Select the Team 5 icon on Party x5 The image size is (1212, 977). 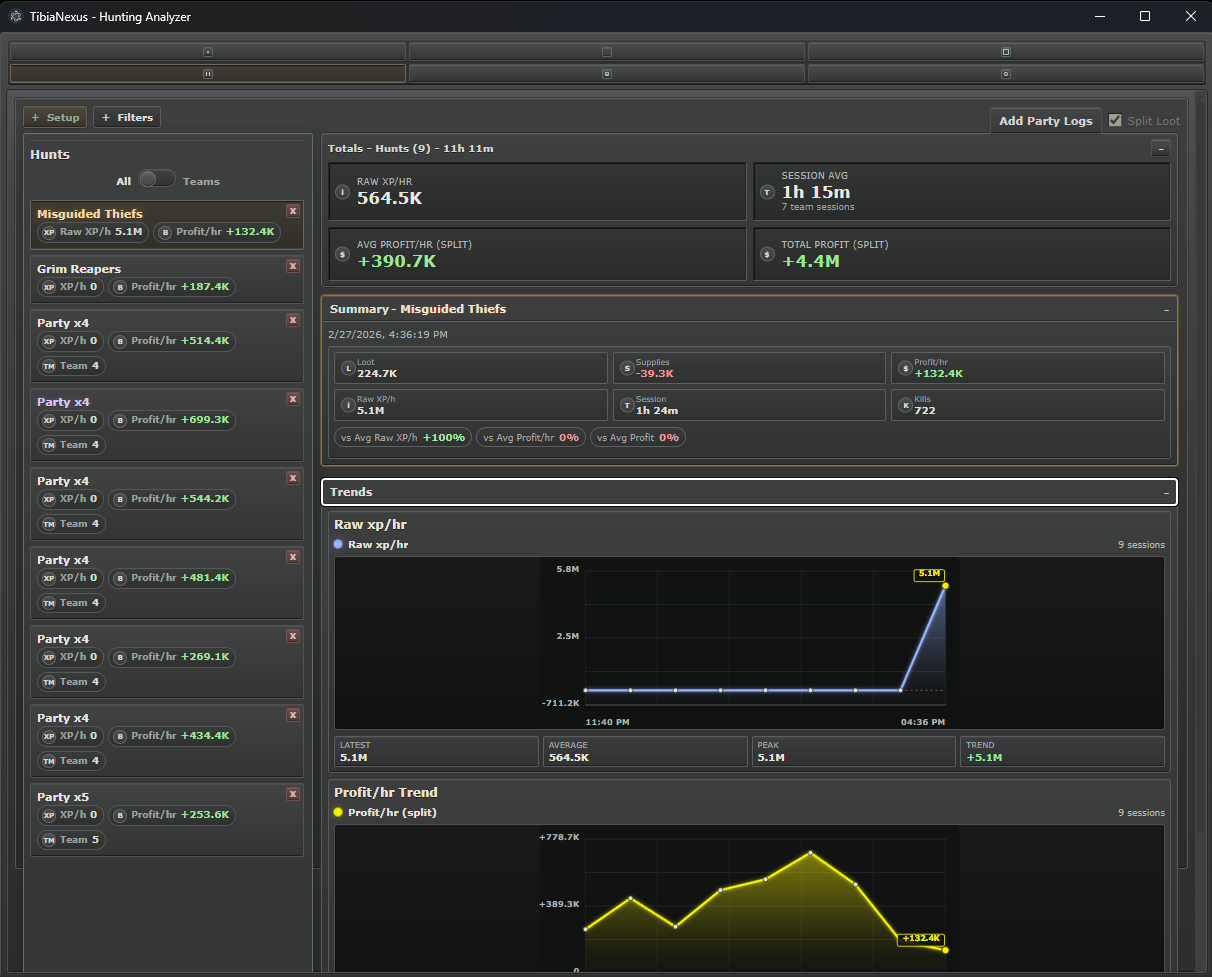tap(49, 840)
